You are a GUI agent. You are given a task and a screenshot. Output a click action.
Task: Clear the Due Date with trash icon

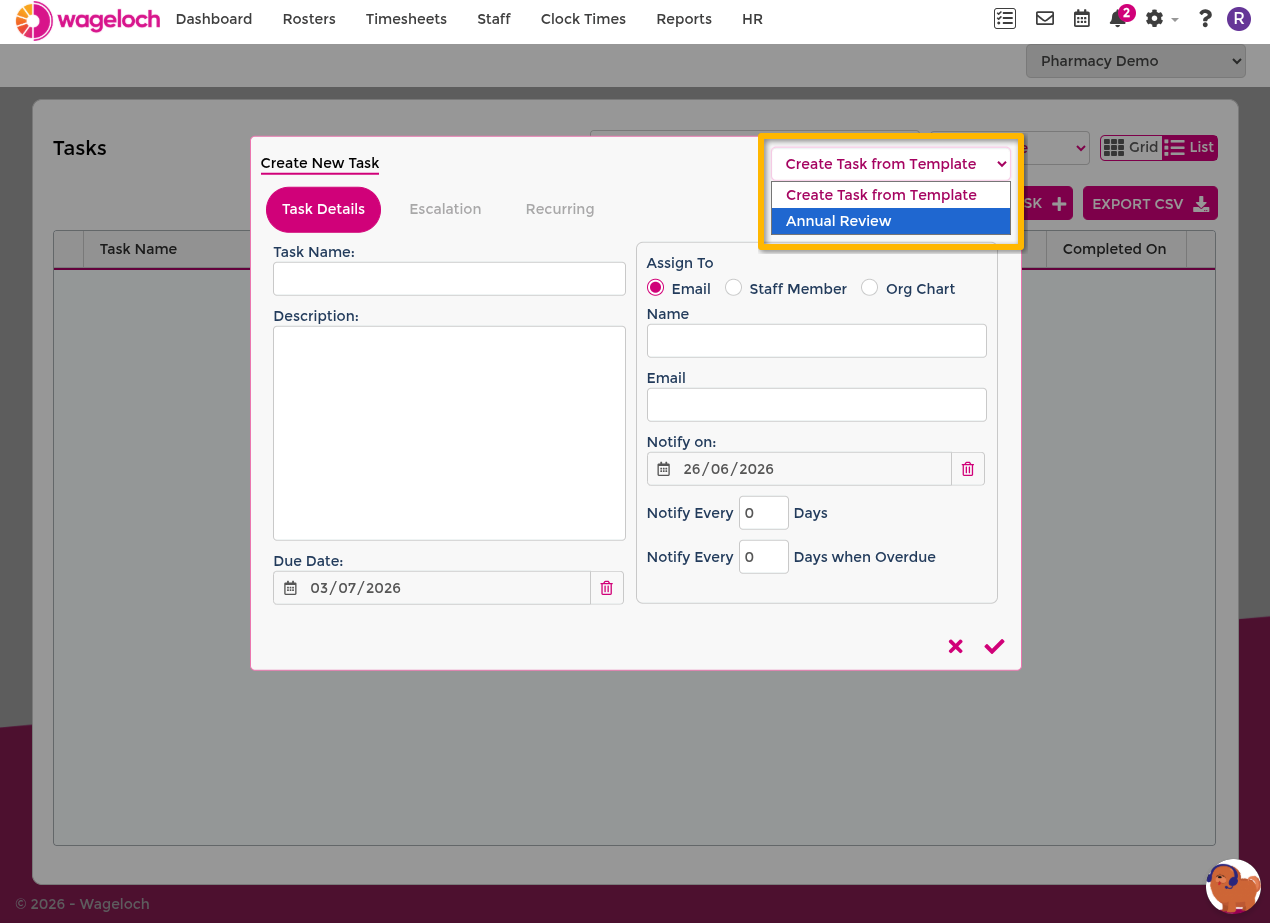pos(606,588)
